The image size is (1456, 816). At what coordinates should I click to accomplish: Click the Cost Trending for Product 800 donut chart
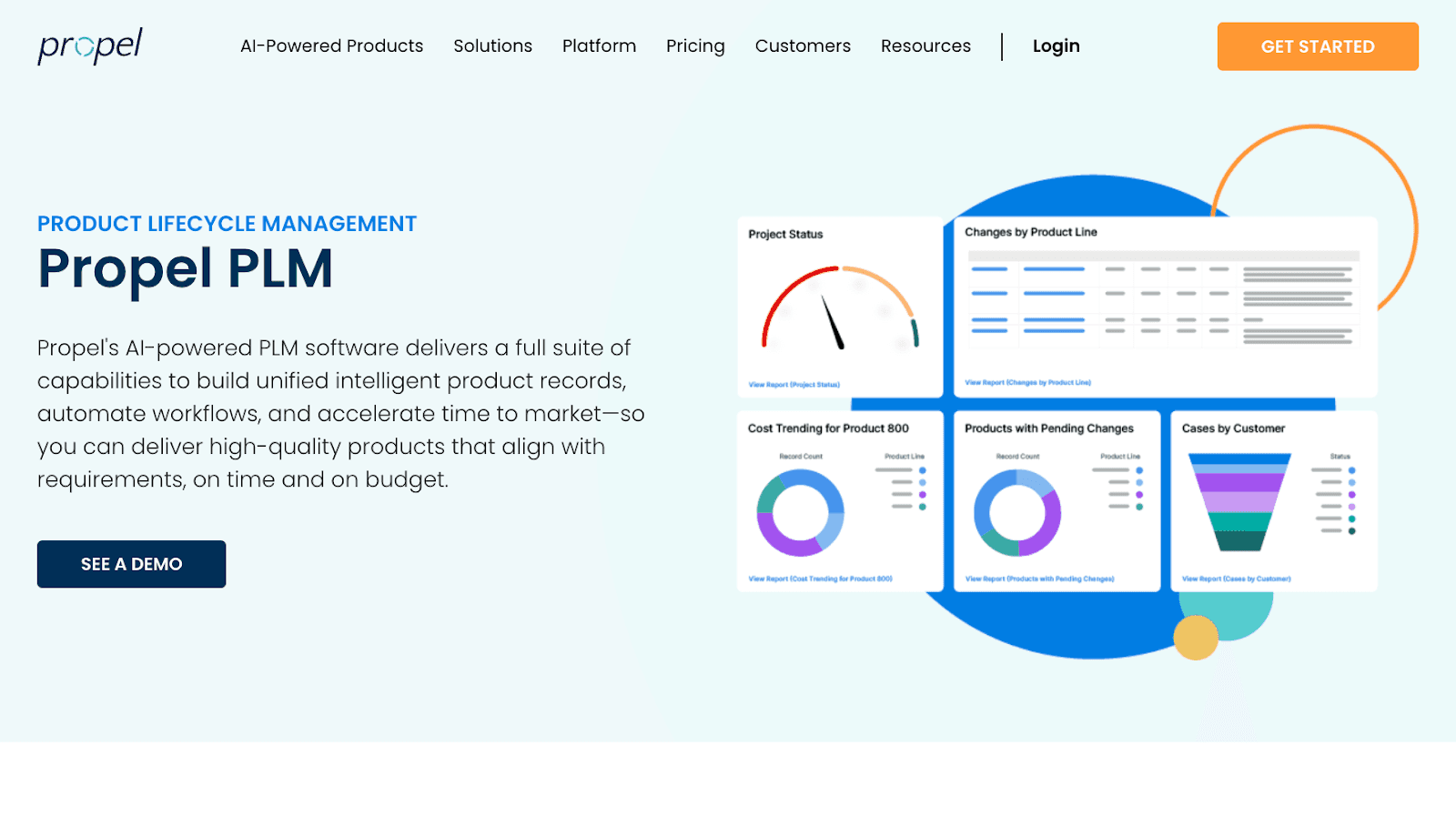[x=801, y=513]
